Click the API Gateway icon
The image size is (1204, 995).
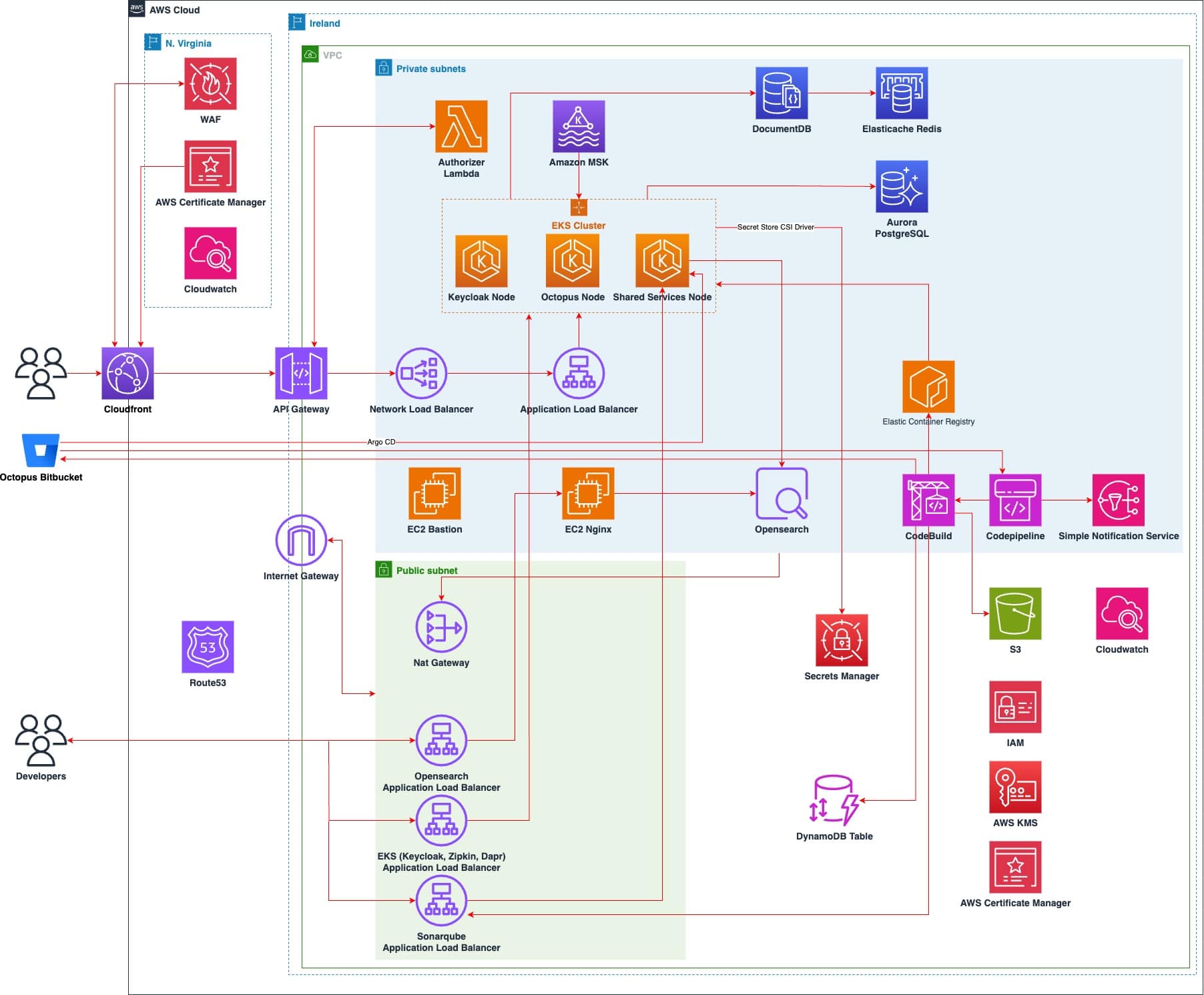point(301,373)
